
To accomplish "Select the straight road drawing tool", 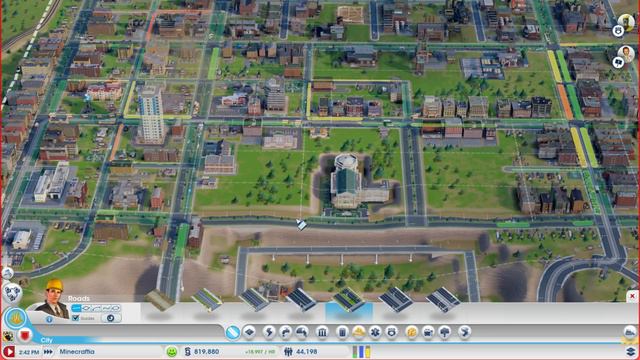I will tap(76, 308).
